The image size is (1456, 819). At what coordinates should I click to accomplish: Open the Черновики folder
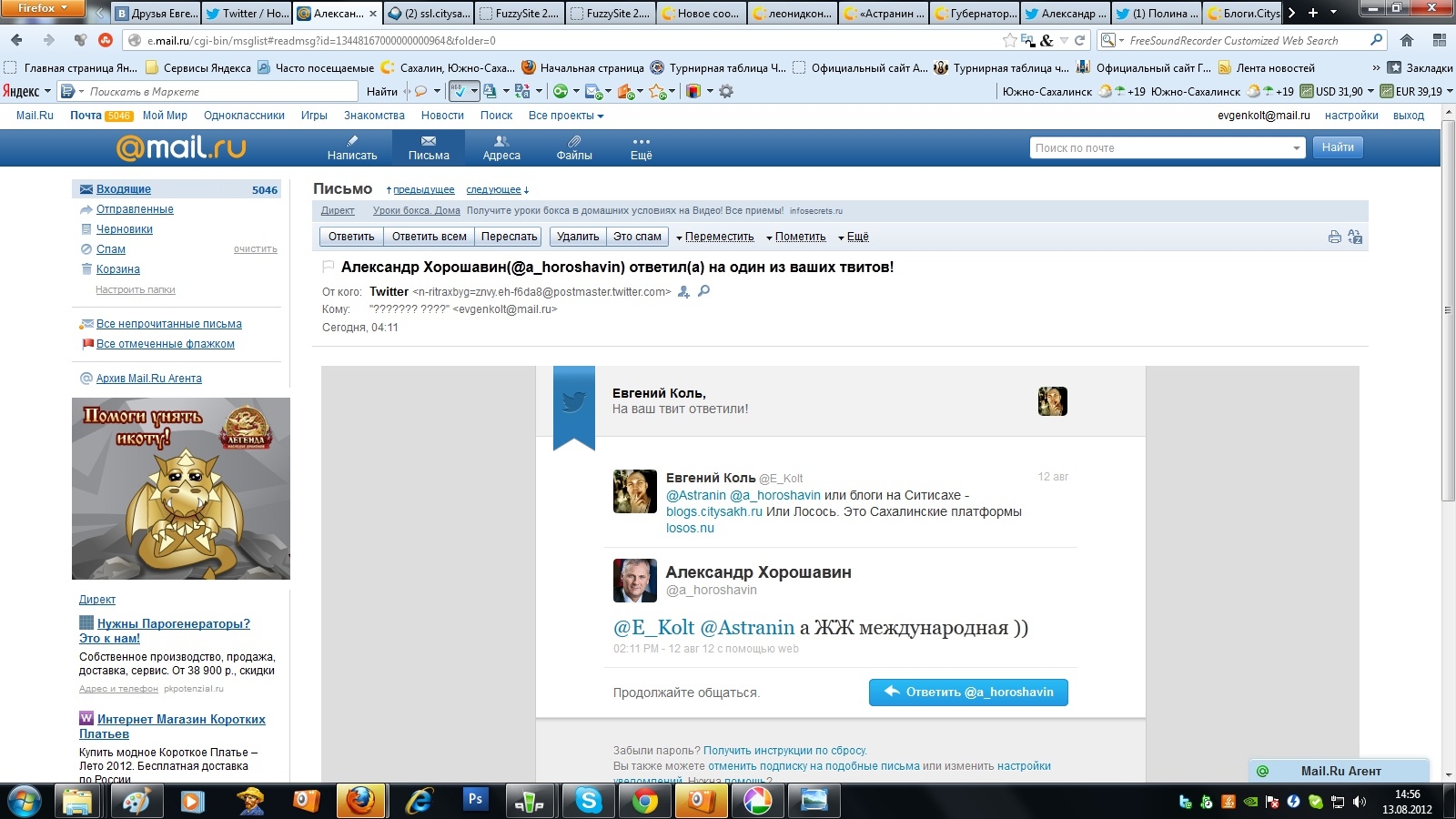coord(125,229)
